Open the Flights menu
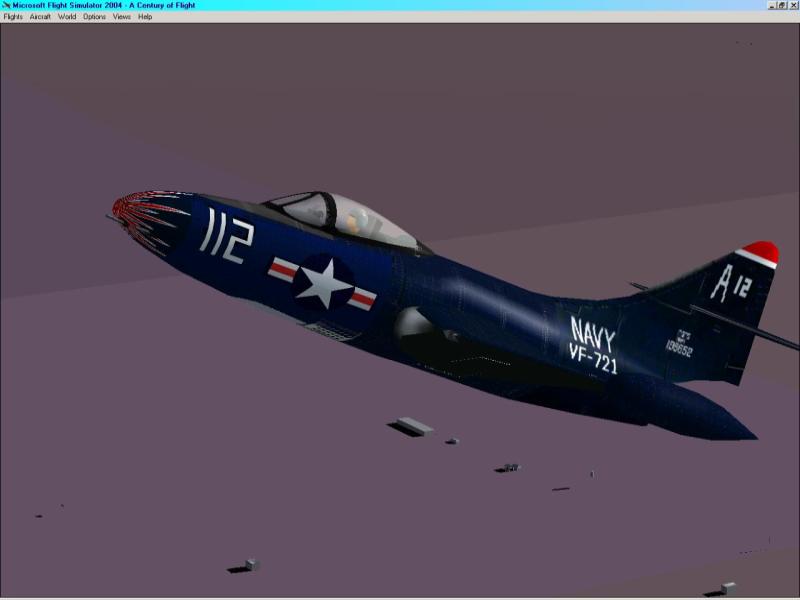Screen dimensions: 800x600 pos(13,17)
